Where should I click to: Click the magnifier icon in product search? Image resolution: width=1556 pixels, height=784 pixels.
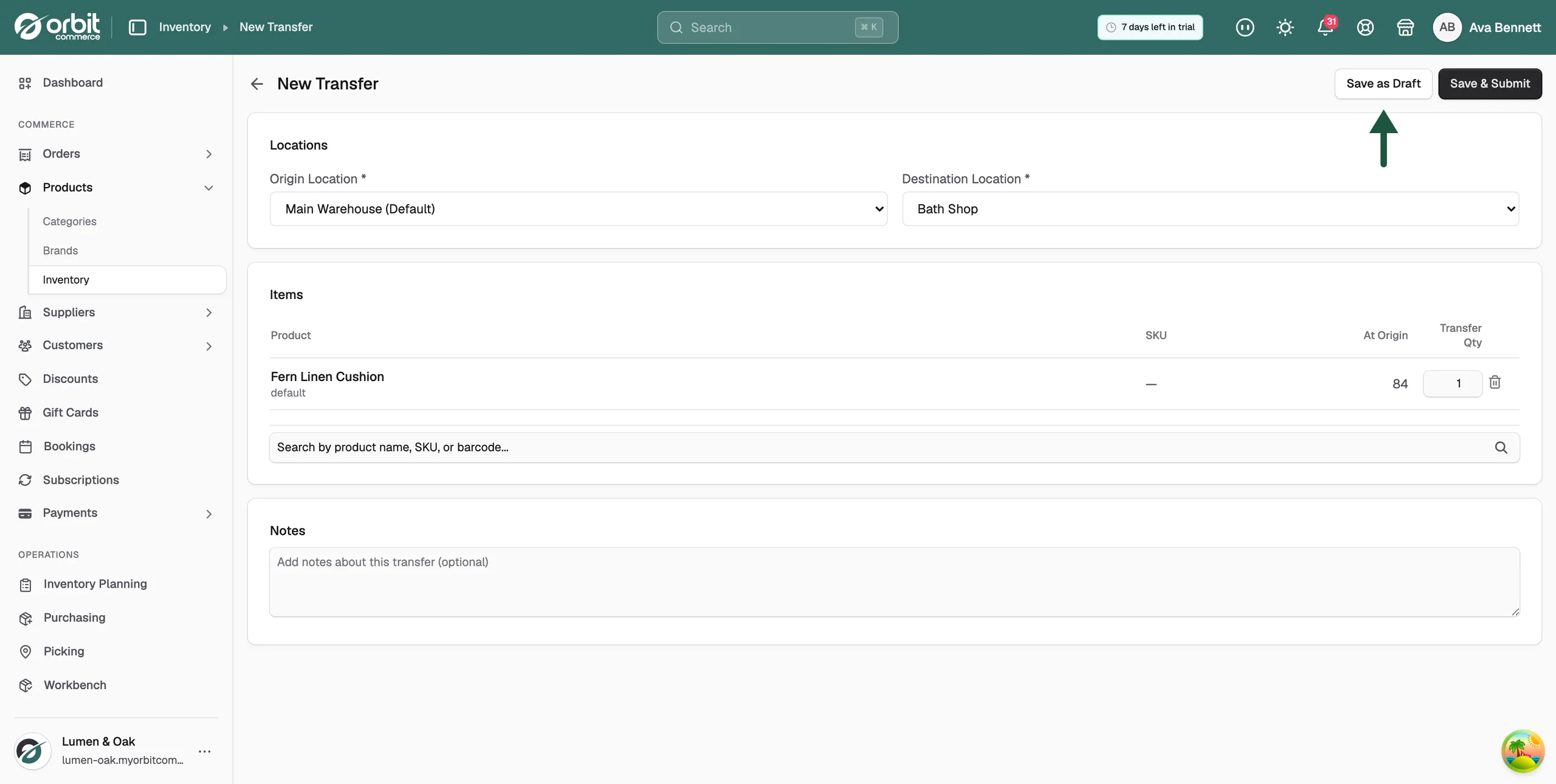1501,447
